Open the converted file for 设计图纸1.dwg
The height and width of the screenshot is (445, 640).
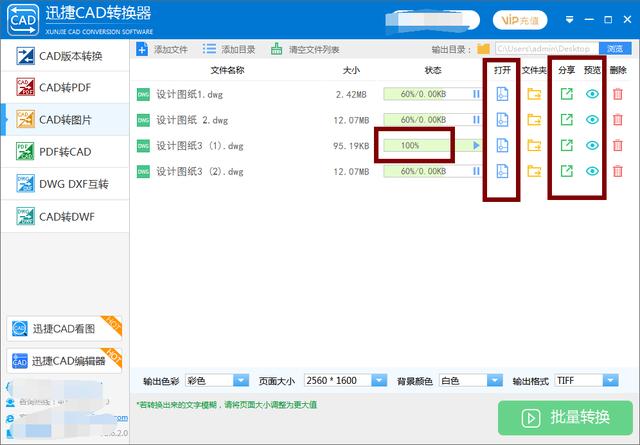click(502, 94)
